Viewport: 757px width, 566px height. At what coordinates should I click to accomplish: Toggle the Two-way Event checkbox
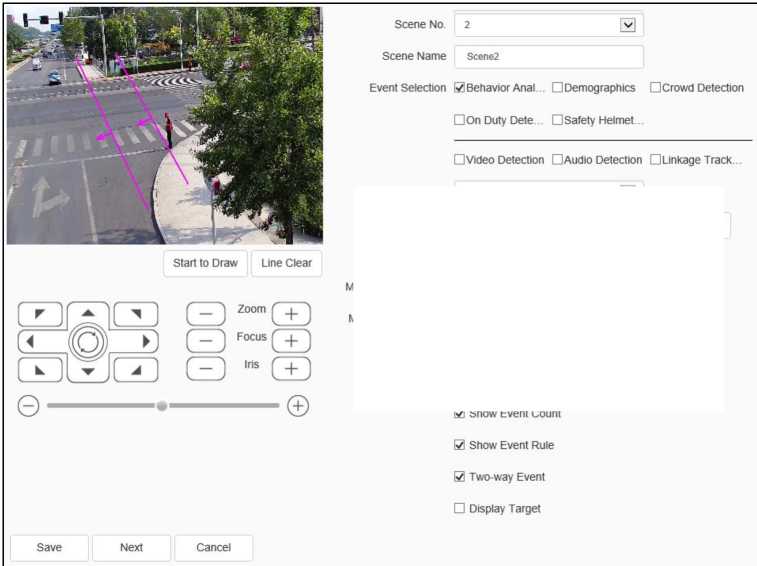(x=460, y=477)
